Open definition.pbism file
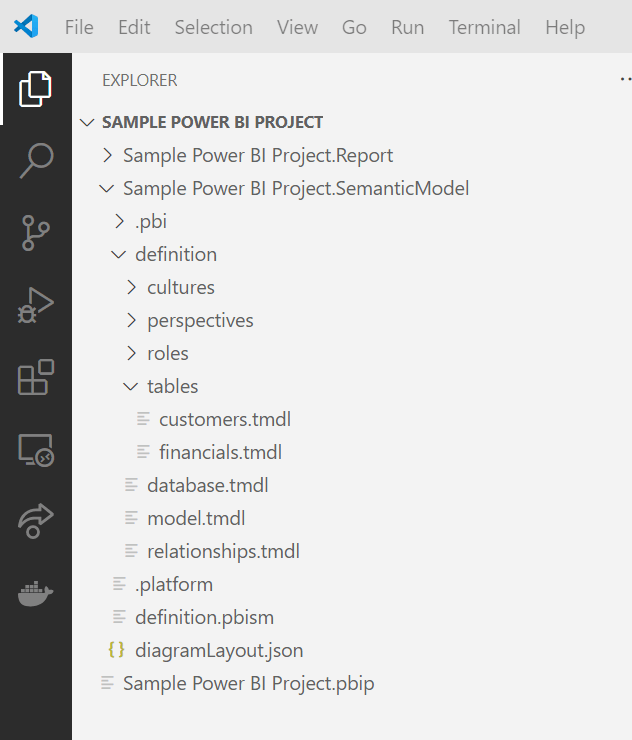 [x=204, y=617]
